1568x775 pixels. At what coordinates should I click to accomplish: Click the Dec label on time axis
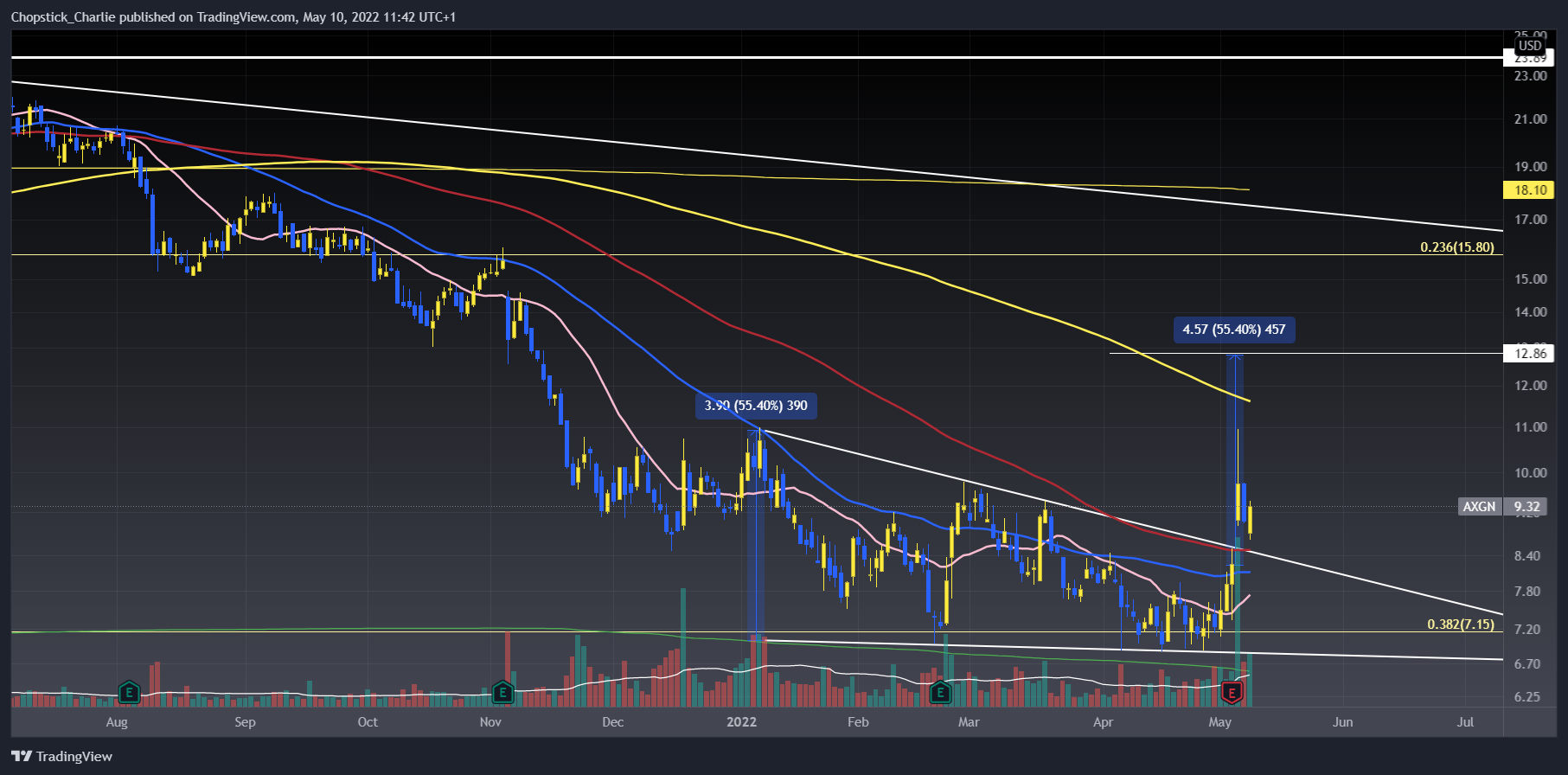click(612, 722)
